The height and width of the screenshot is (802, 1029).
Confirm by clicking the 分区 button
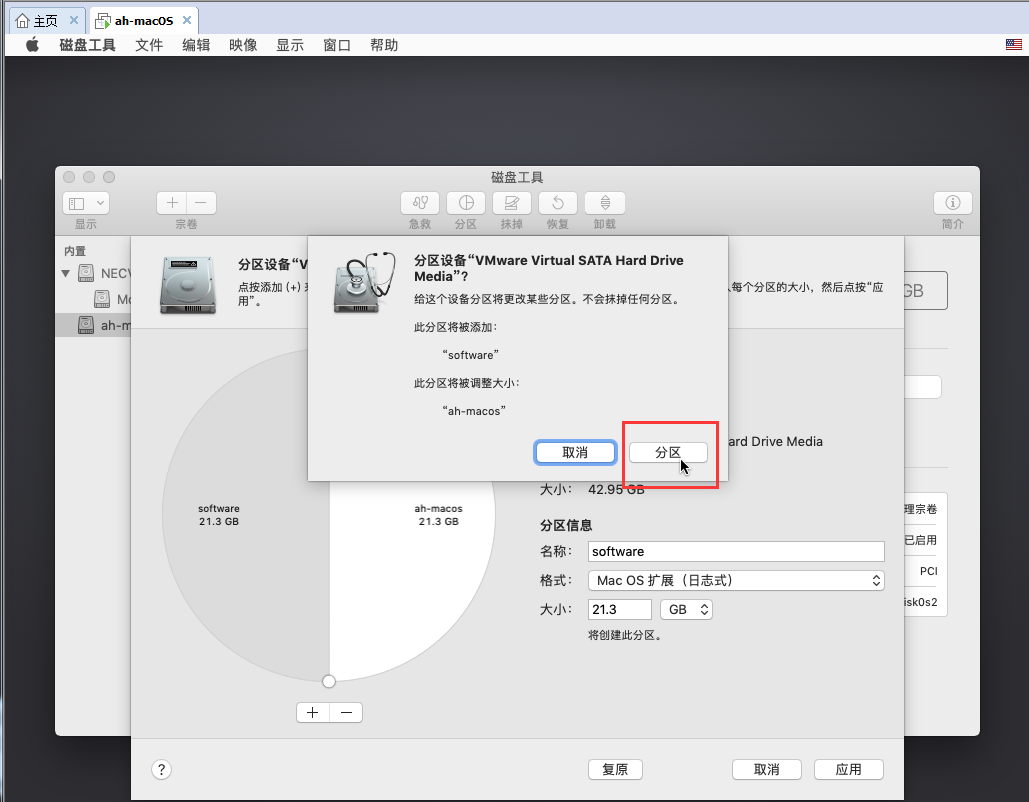668,453
